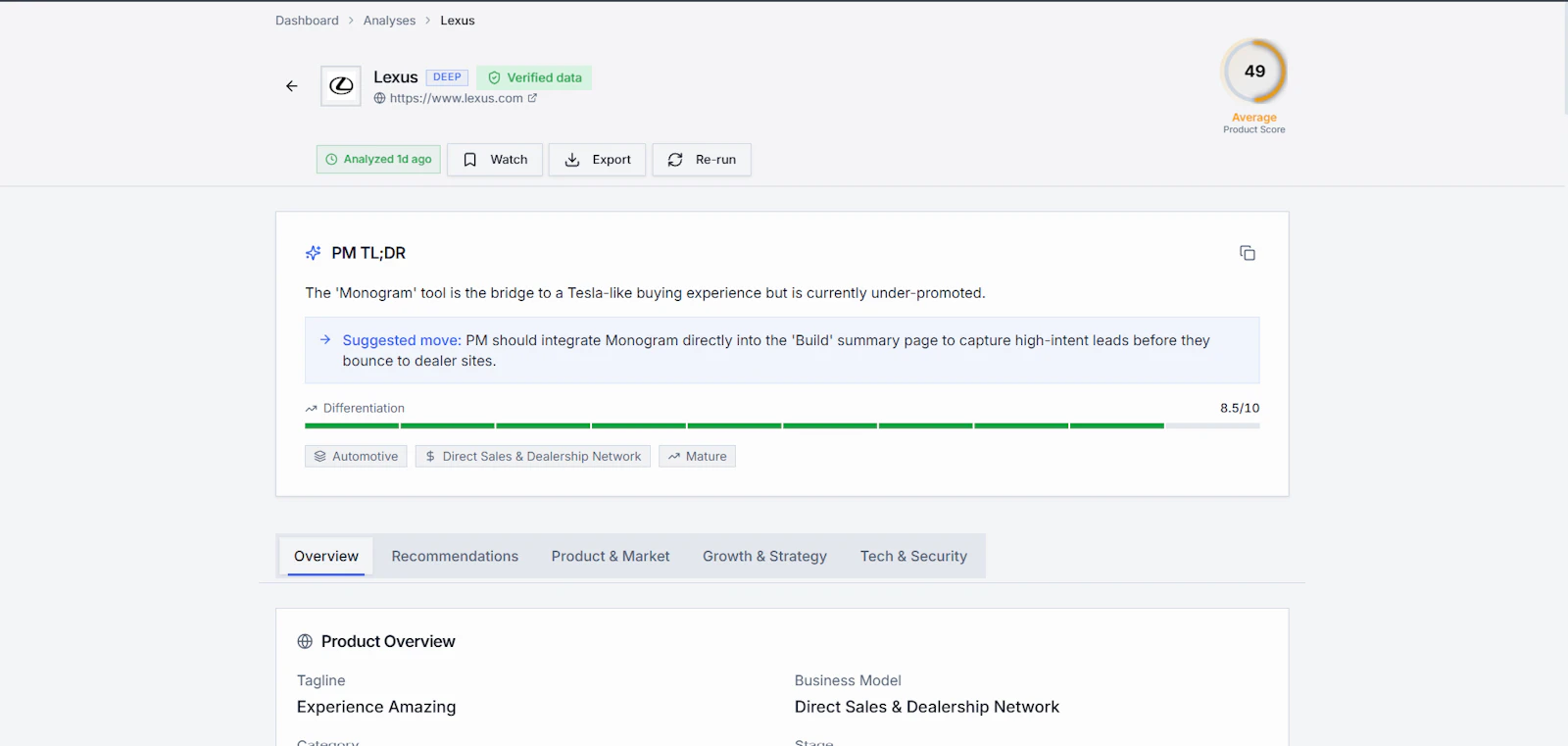Click the Analyzed 1d ago badge
The width and height of the screenshot is (1568, 746).
378,160
